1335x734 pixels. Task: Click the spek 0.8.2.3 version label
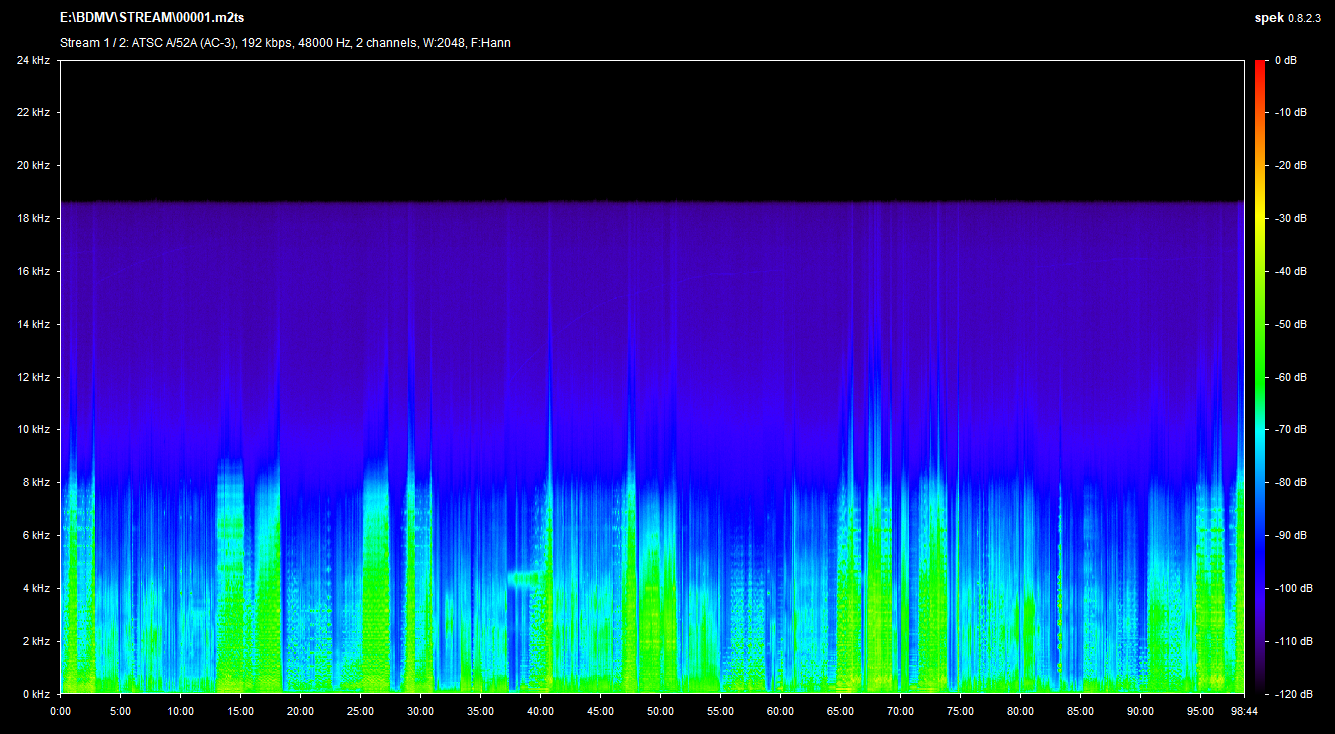pos(1288,18)
